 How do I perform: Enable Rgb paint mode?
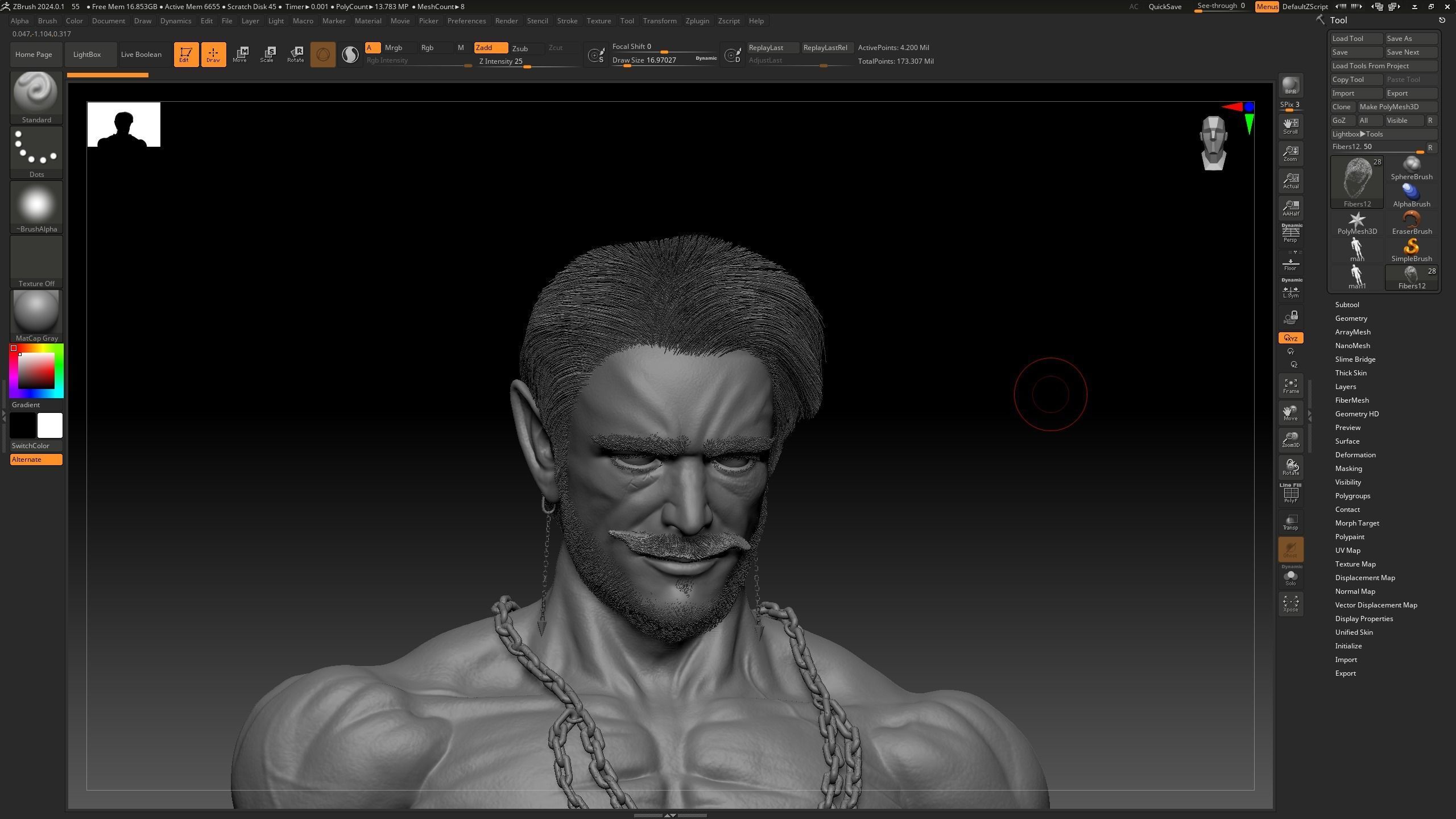tap(435, 48)
